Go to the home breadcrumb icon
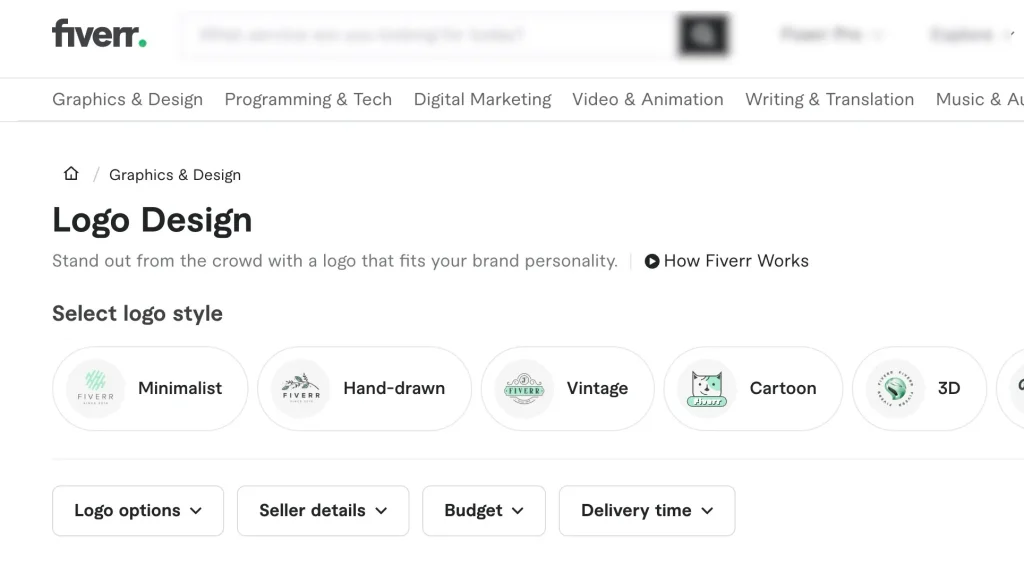This screenshot has height=565, width=1024. (x=71, y=174)
